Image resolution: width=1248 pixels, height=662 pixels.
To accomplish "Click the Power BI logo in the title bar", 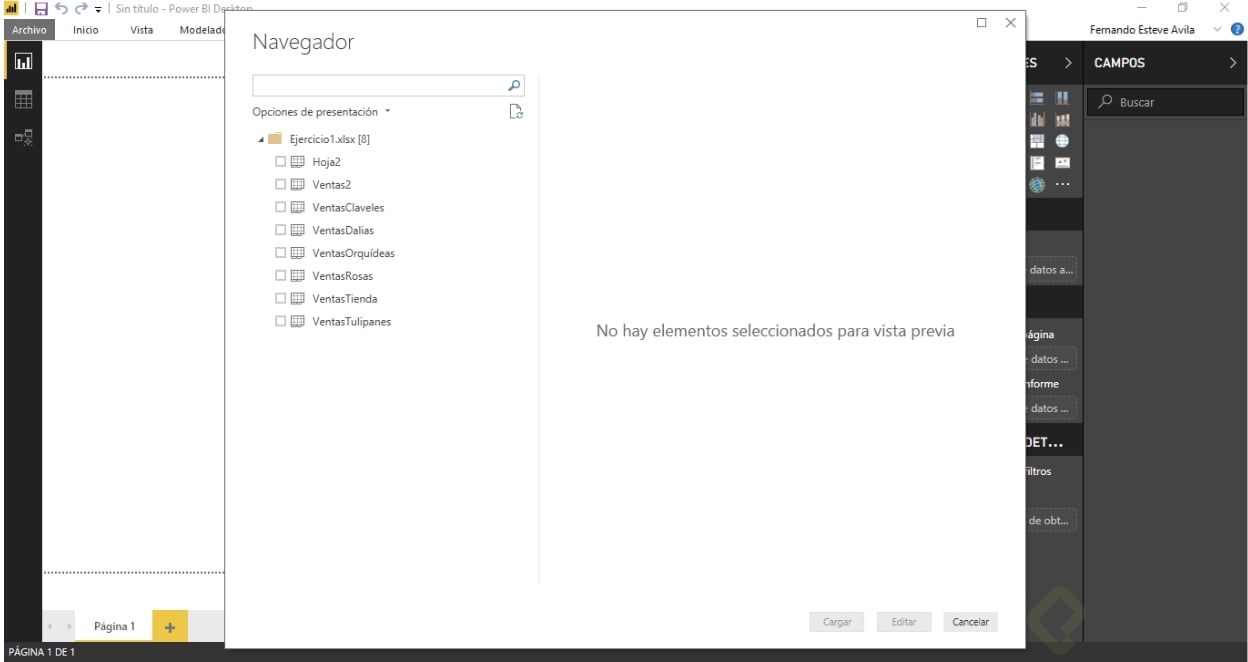I will pos(12,8).
